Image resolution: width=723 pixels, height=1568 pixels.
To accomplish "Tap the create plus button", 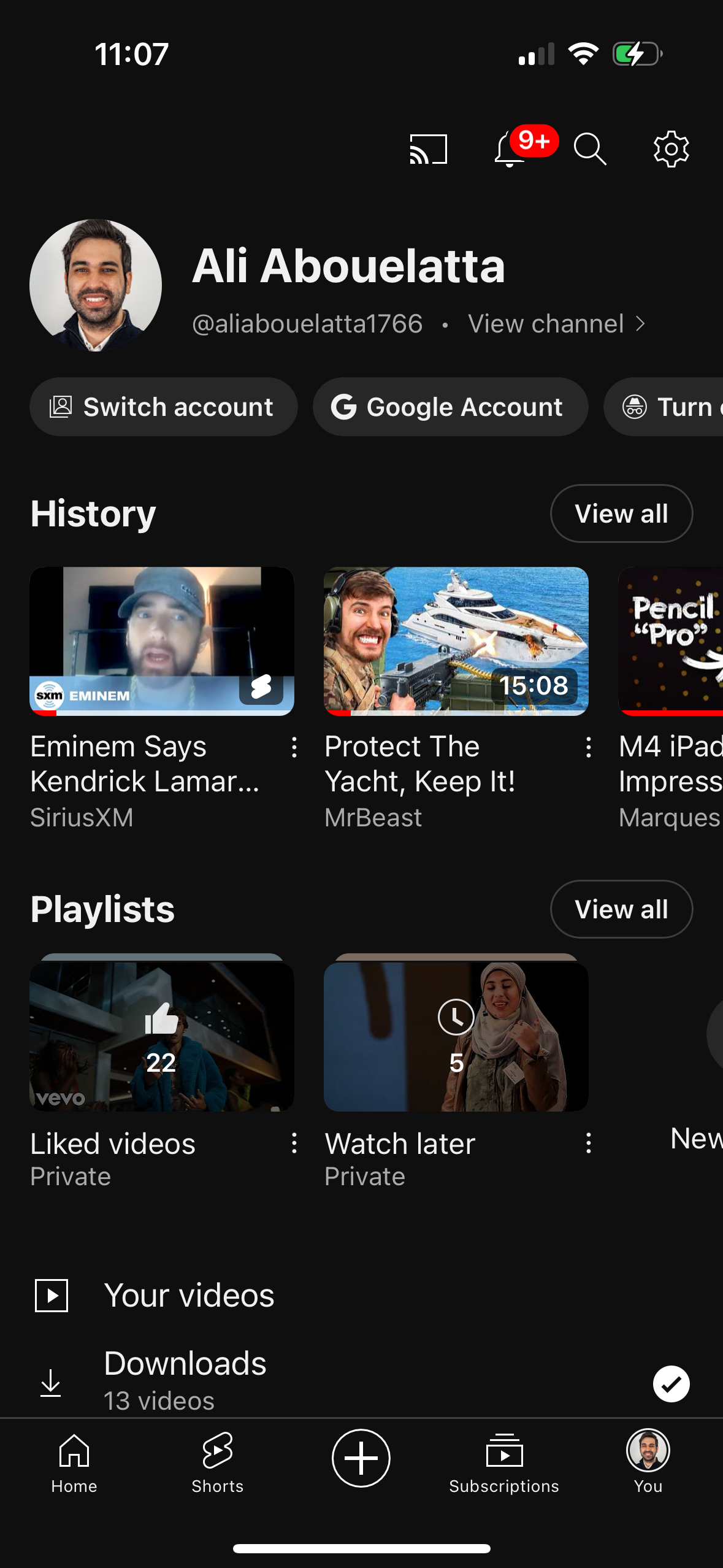I will pos(361,1458).
